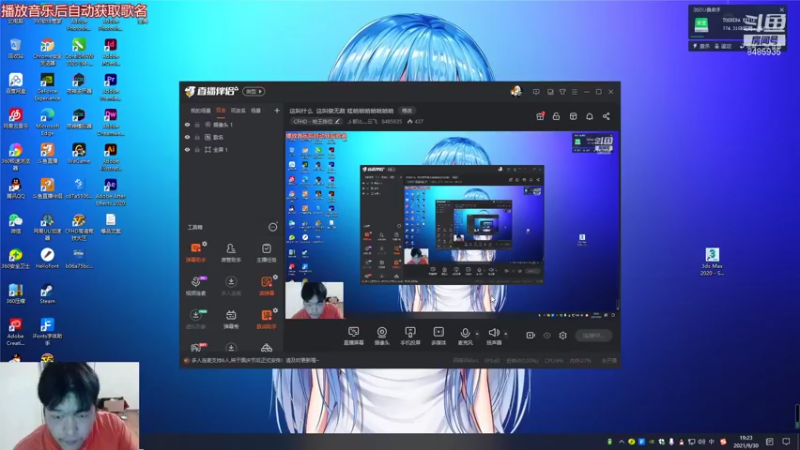Click the gear badge on 歌词助手

276,310
